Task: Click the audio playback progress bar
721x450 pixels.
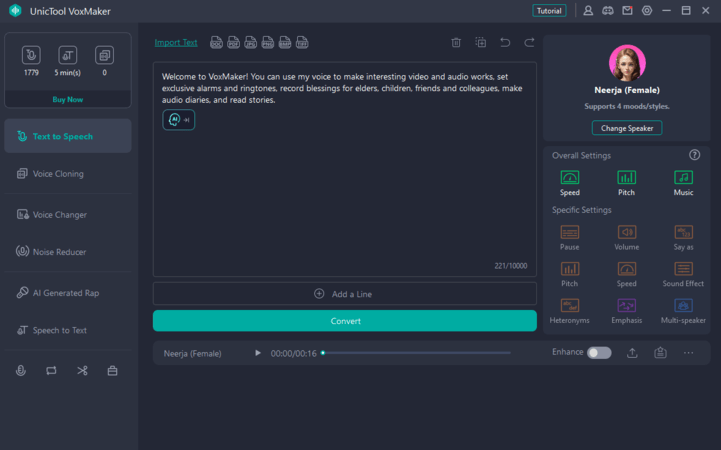Action: click(430, 353)
